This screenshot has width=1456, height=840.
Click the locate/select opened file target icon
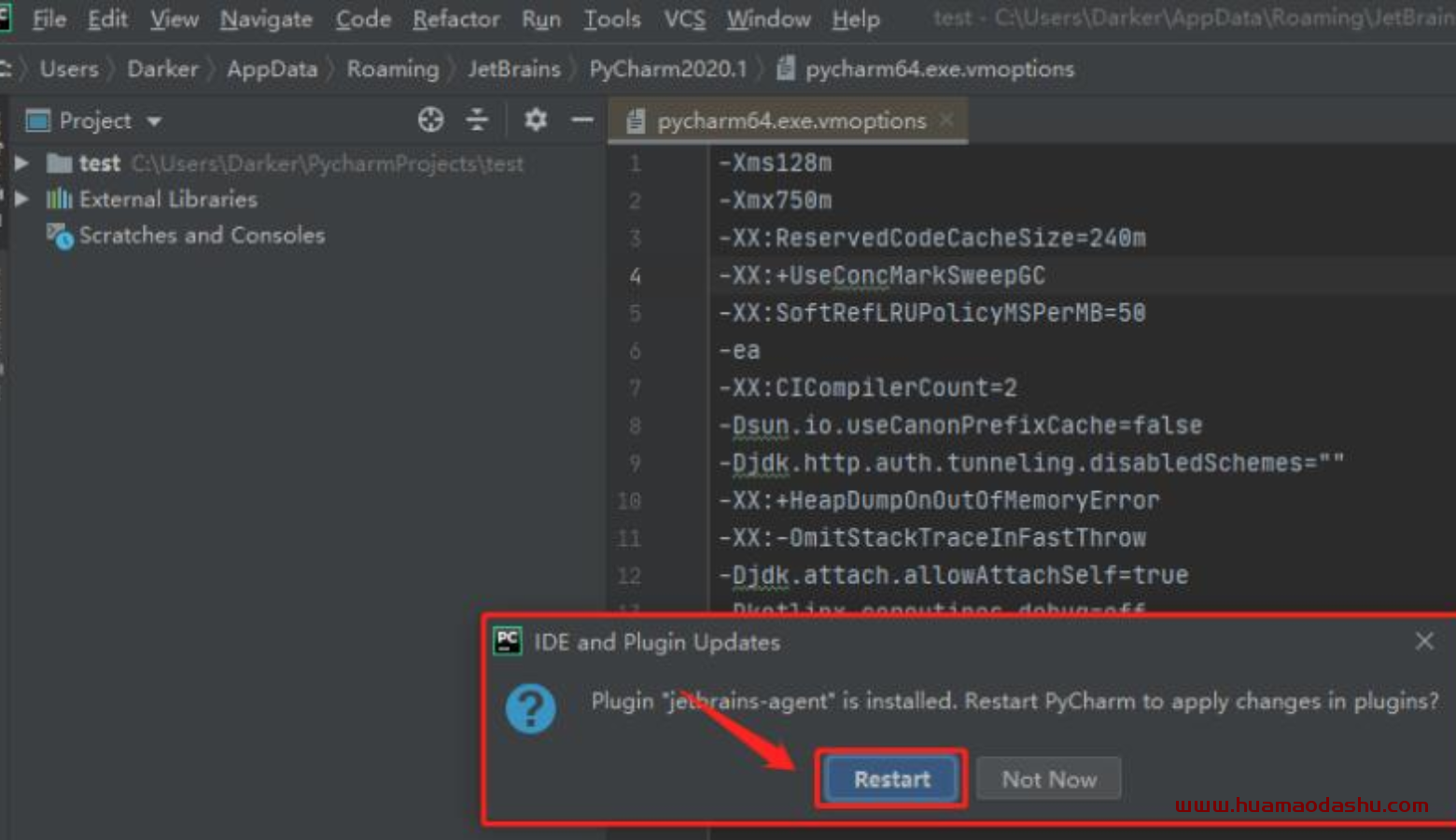(430, 119)
